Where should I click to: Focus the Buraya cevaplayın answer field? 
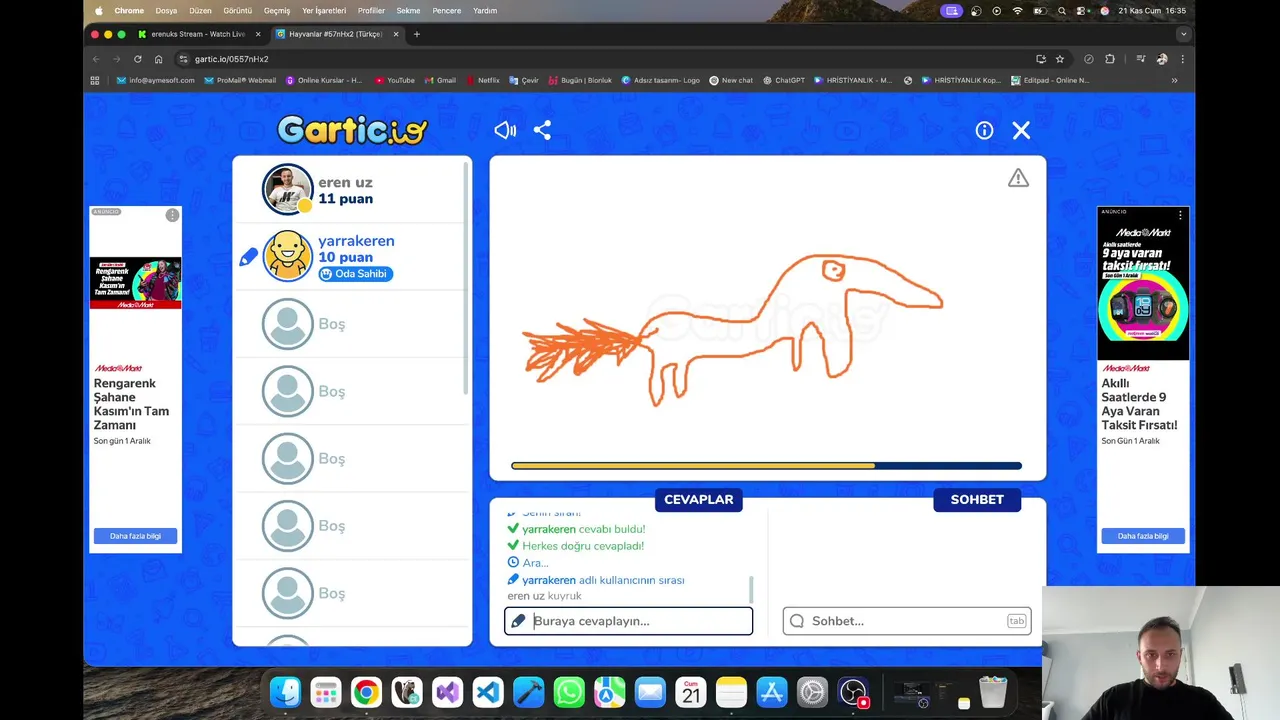click(628, 621)
